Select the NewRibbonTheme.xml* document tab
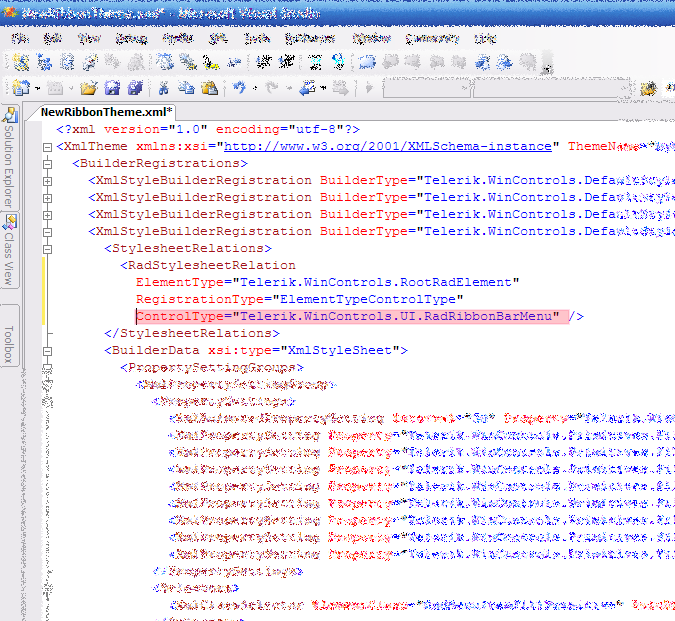 [106, 112]
